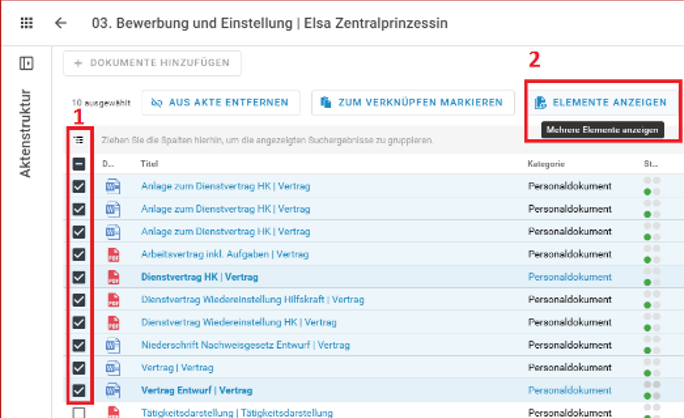Click Personaldokument cell in Niederschrift Nachweisgesetz row
Screen dimensions: 684x418
point(570,345)
